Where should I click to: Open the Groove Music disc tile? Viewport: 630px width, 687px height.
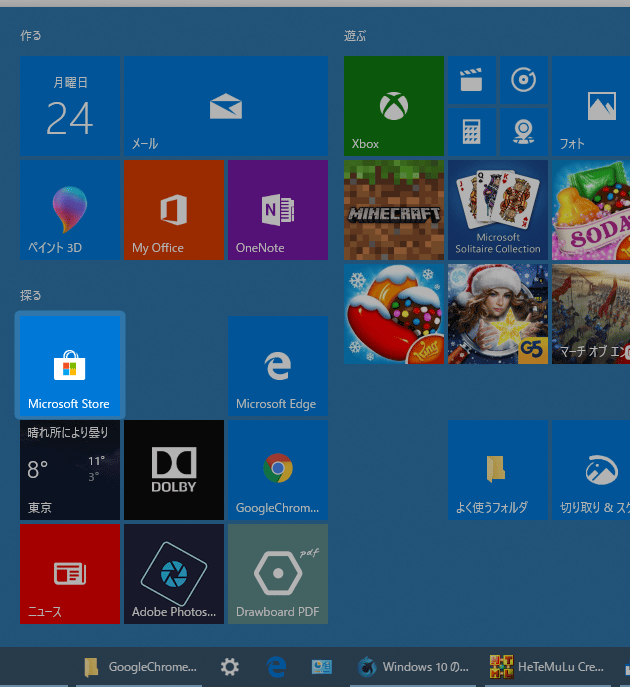(524, 80)
